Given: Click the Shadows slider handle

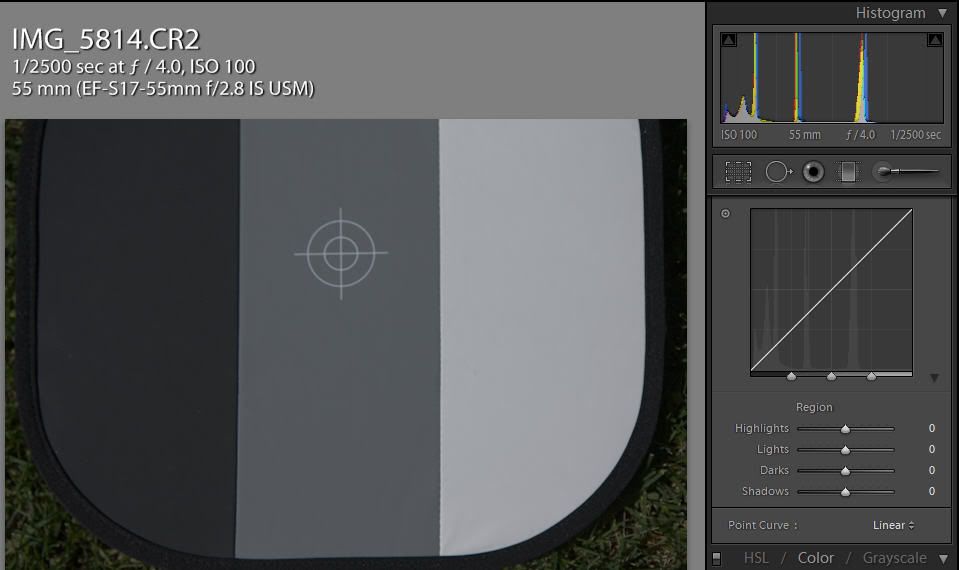Looking at the screenshot, I should (x=845, y=491).
